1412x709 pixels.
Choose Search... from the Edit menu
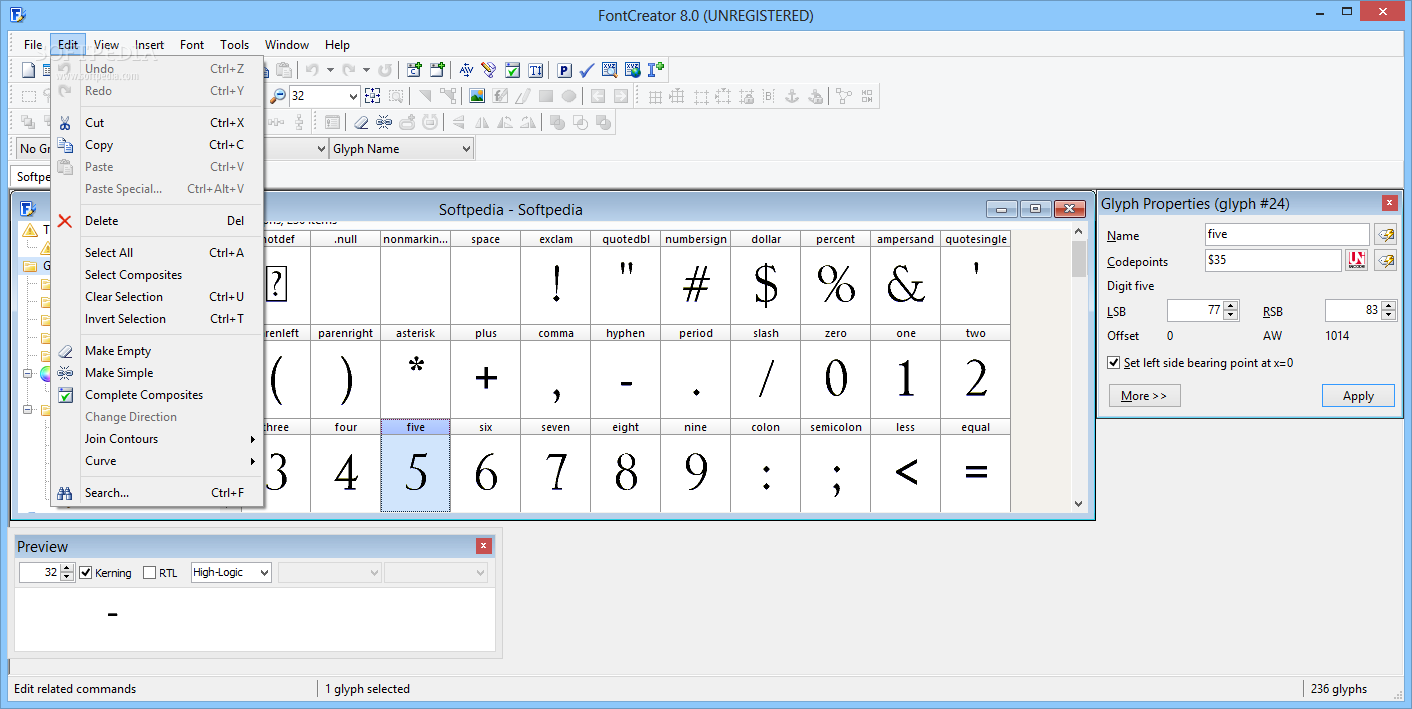(158, 493)
